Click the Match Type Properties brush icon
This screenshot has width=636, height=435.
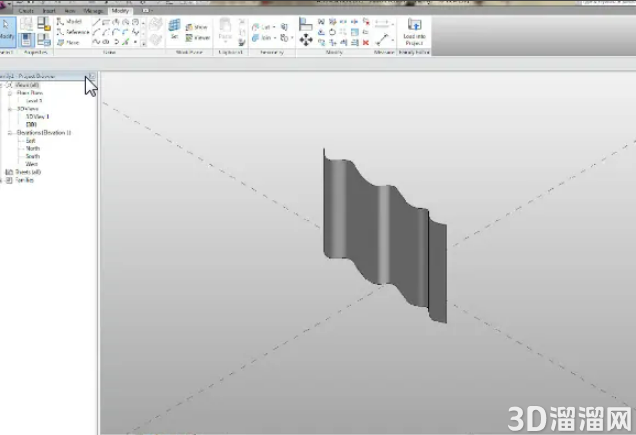pos(242,42)
